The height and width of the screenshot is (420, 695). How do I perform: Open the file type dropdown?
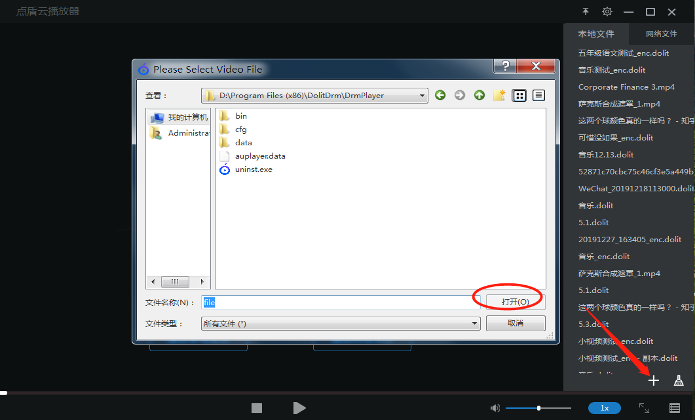(475, 324)
